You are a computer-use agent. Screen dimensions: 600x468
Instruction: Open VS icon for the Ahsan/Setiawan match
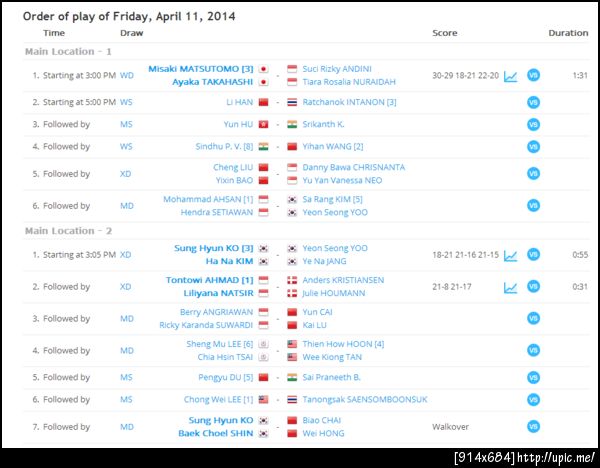click(x=533, y=206)
